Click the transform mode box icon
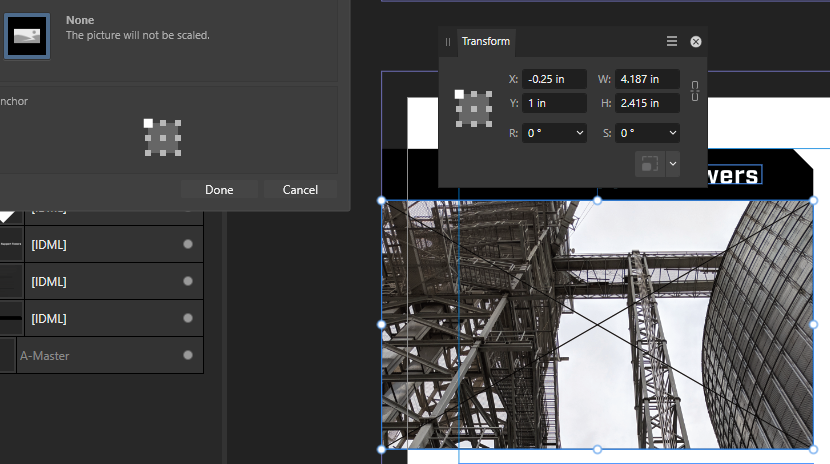Image resolution: width=830 pixels, height=464 pixels. [649, 163]
